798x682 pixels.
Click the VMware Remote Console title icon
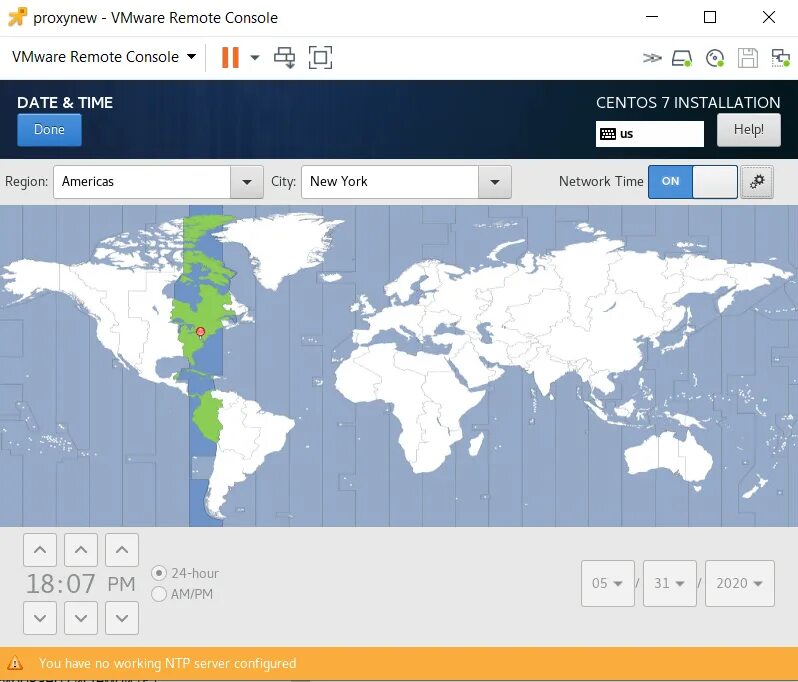(17, 17)
